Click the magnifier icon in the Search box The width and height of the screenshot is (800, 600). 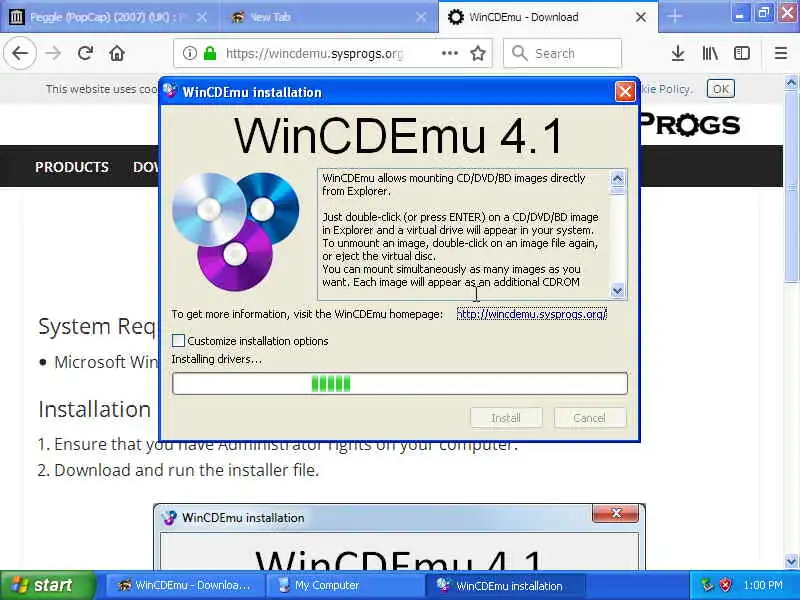click(x=519, y=53)
